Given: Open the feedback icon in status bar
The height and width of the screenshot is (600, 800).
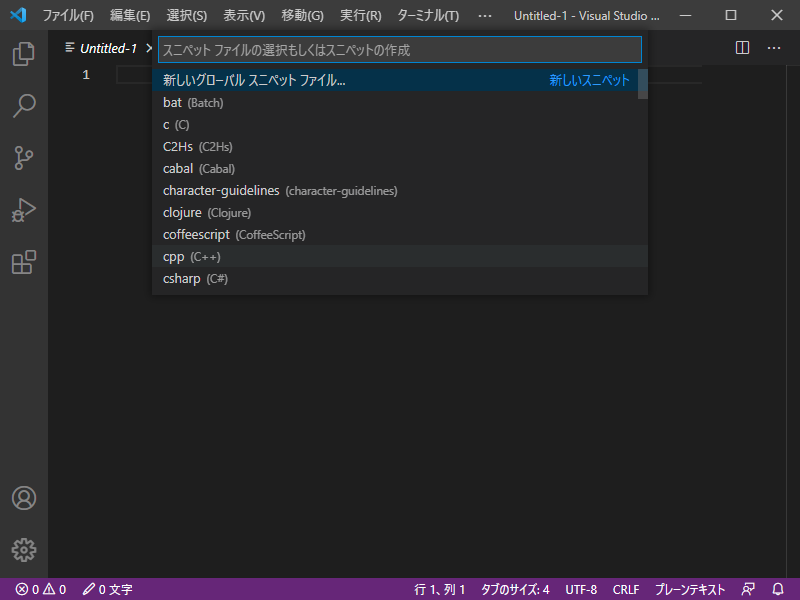Looking at the screenshot, I should [748, 589].
